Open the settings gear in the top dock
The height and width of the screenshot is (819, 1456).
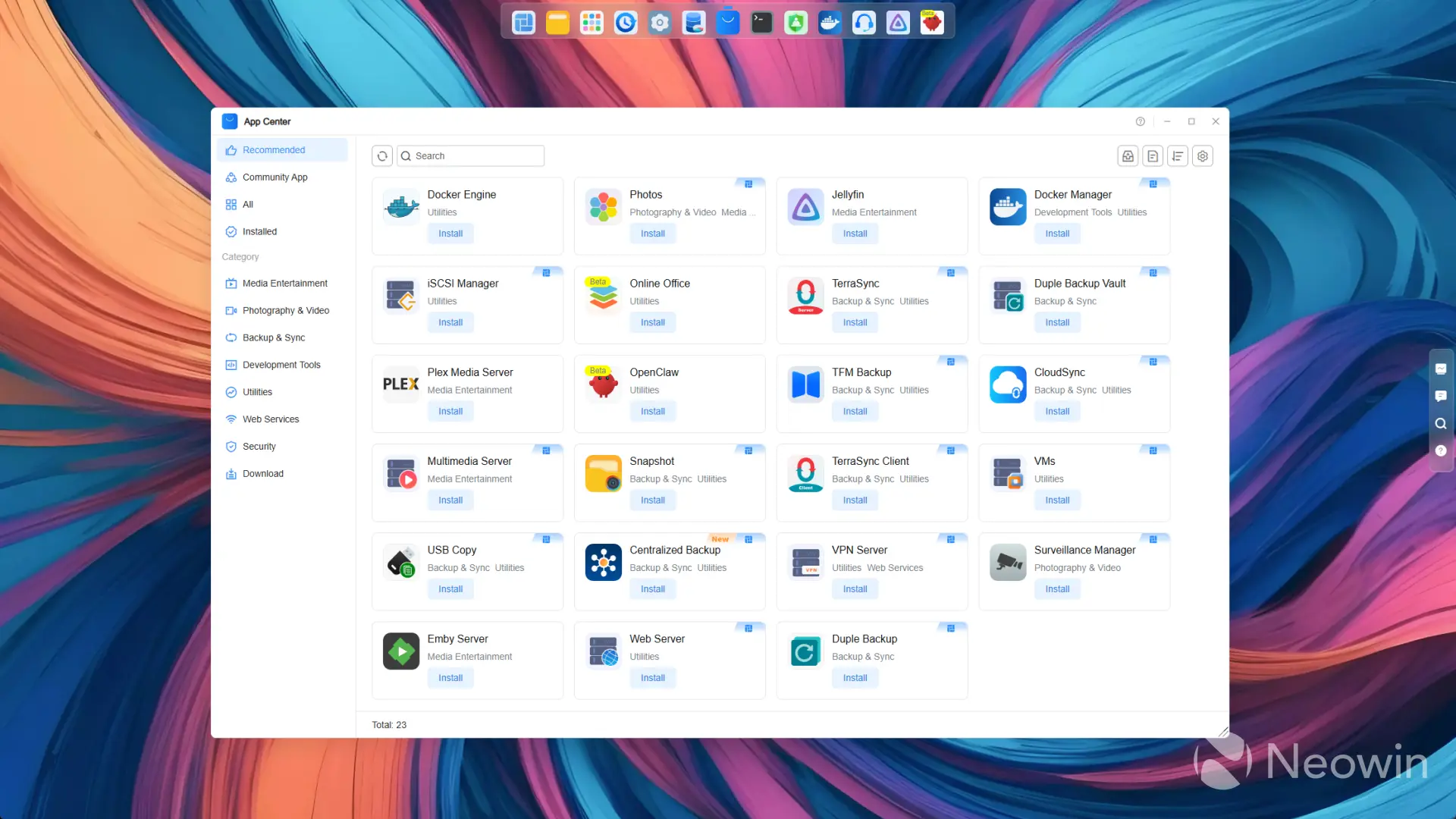coord(660,23)
